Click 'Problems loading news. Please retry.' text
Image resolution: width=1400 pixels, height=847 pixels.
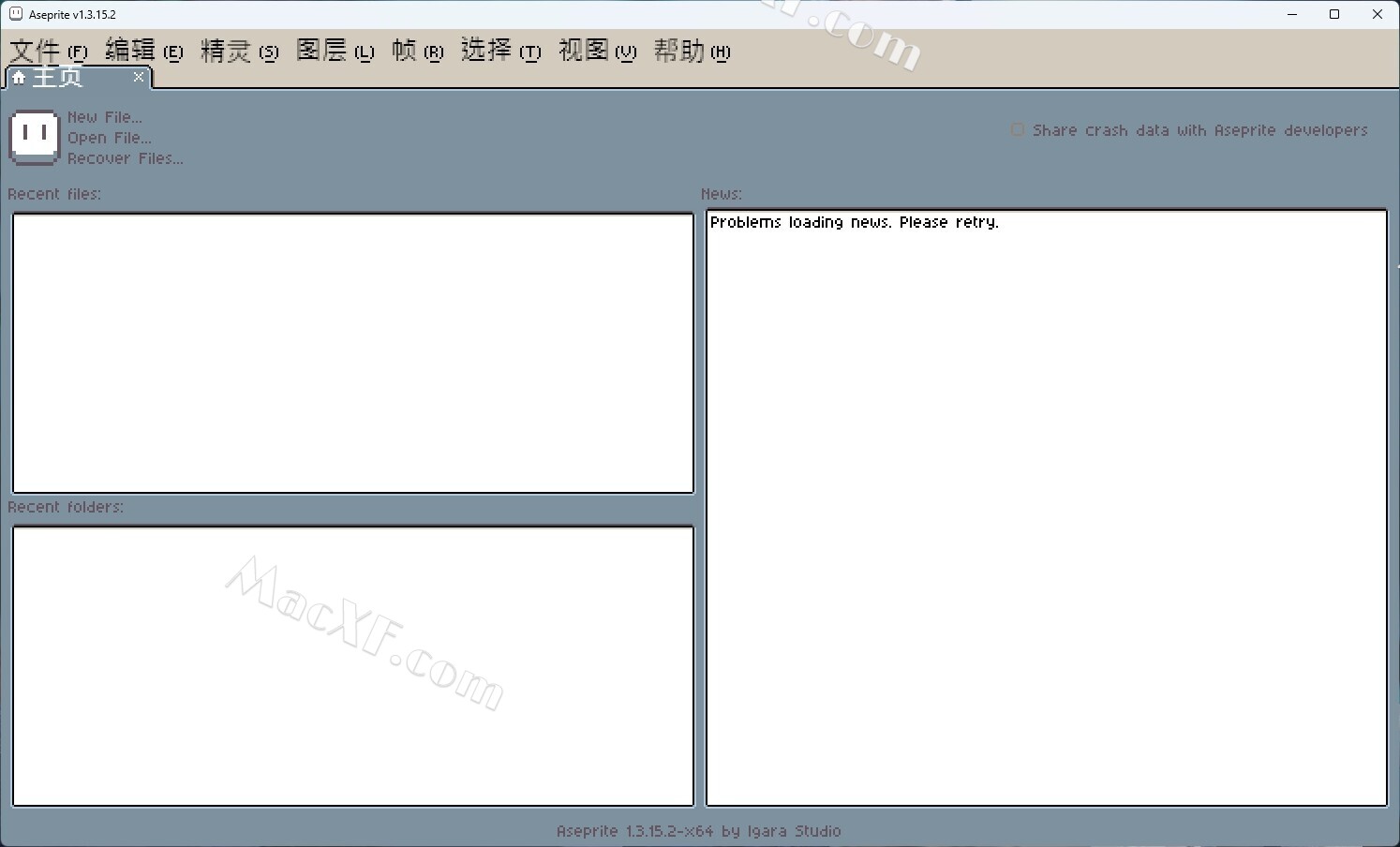coord(855,222)
